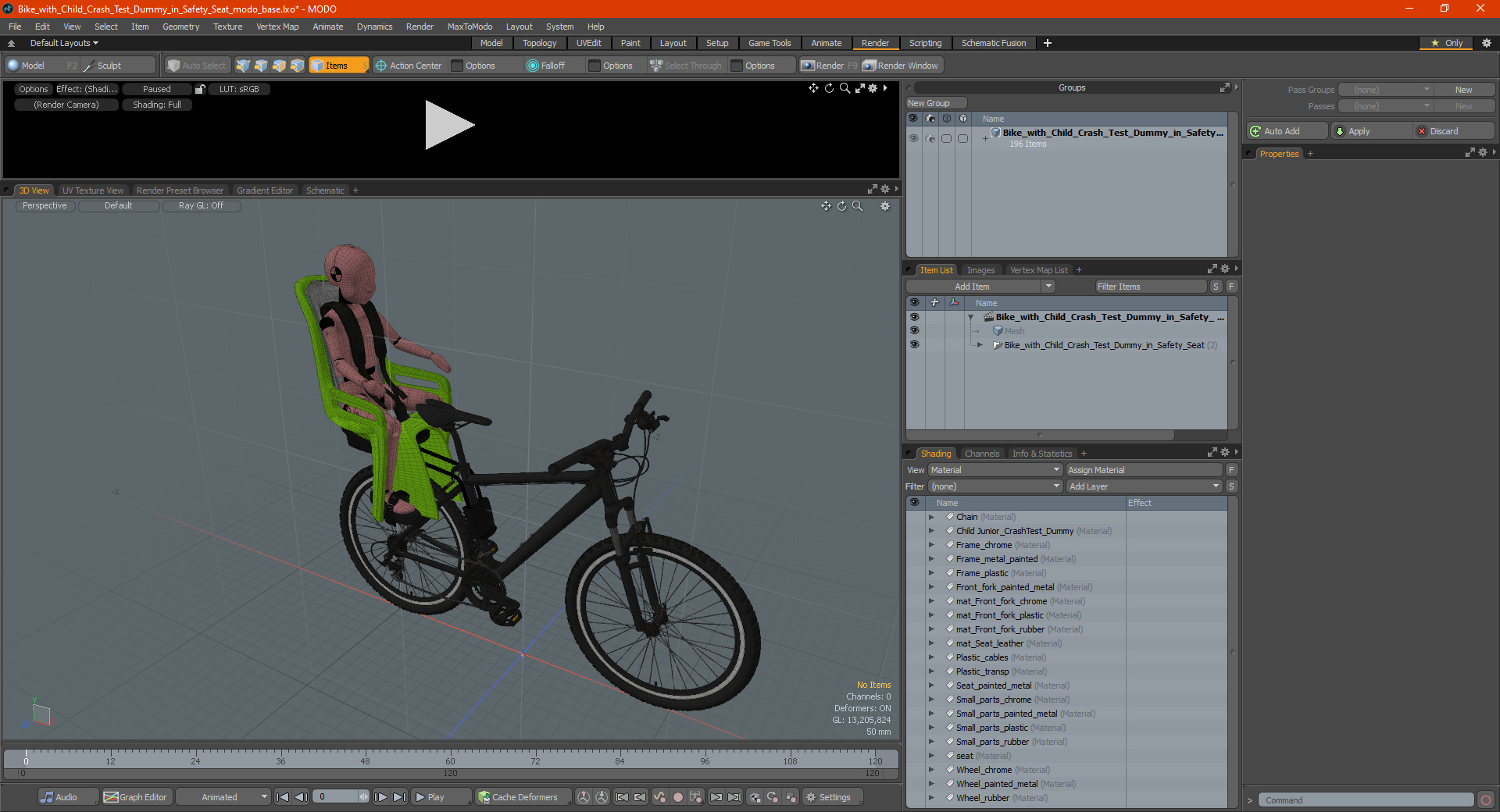1500x812 pixels.
Task: Toggle visibility of Mesh item
Action: tap(914, 330)
